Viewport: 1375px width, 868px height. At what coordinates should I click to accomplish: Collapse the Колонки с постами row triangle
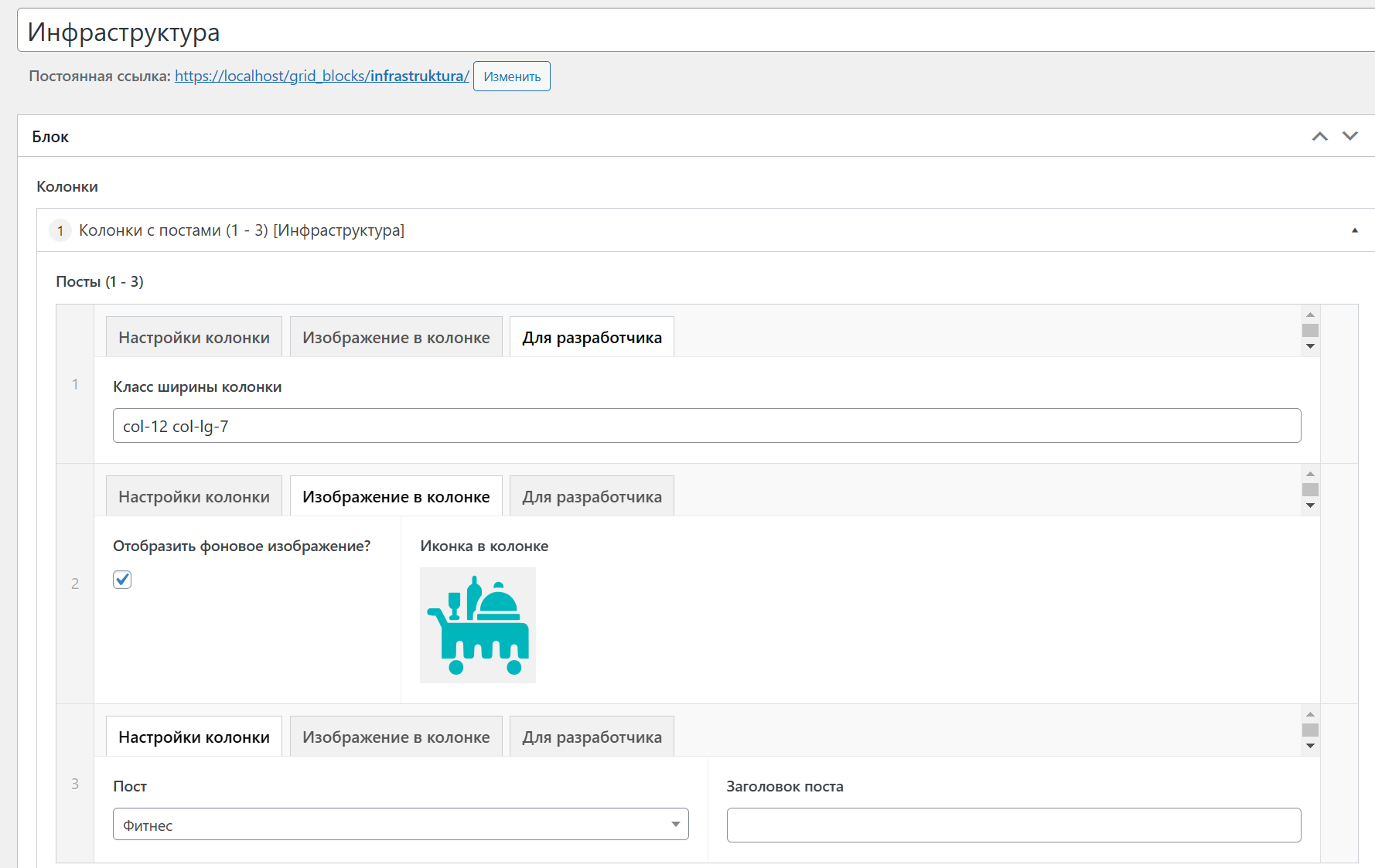1354,230
